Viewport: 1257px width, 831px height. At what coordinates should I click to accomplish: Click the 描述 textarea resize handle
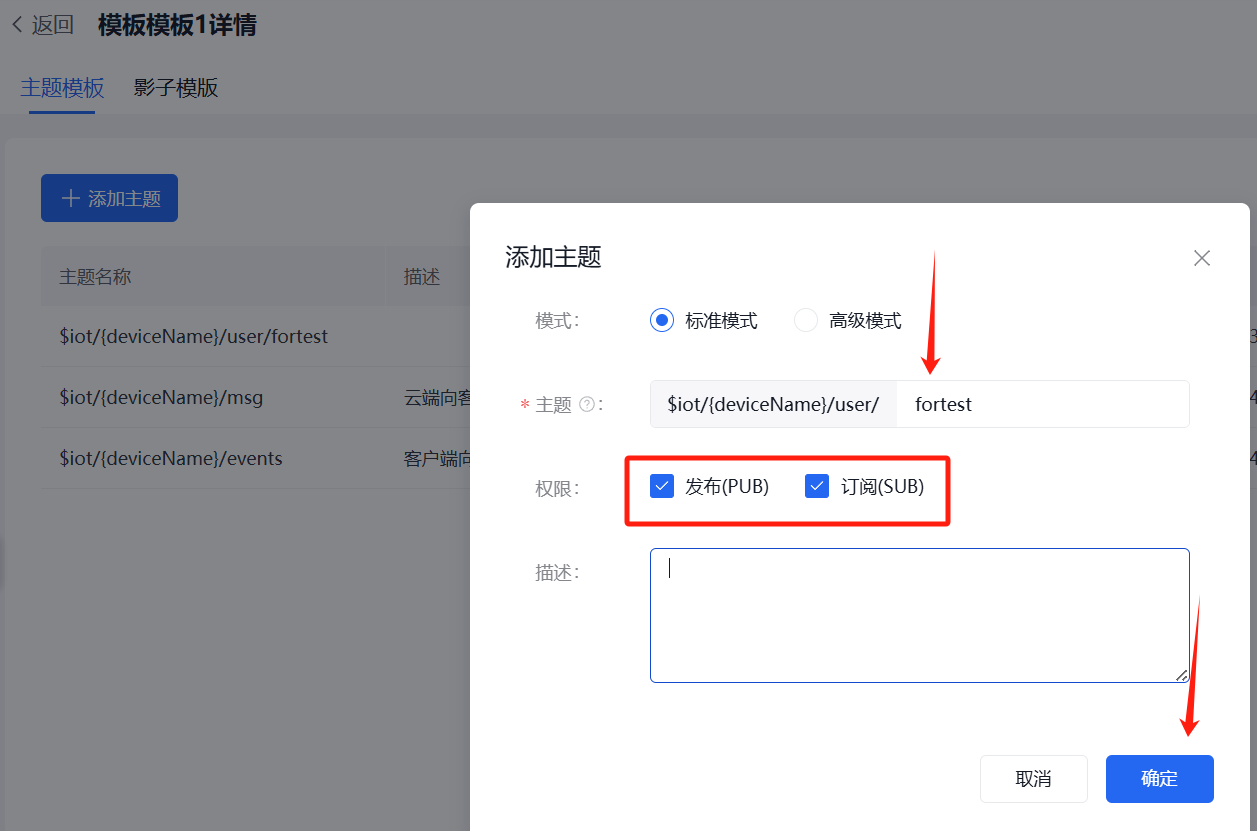pos(1181,675)
